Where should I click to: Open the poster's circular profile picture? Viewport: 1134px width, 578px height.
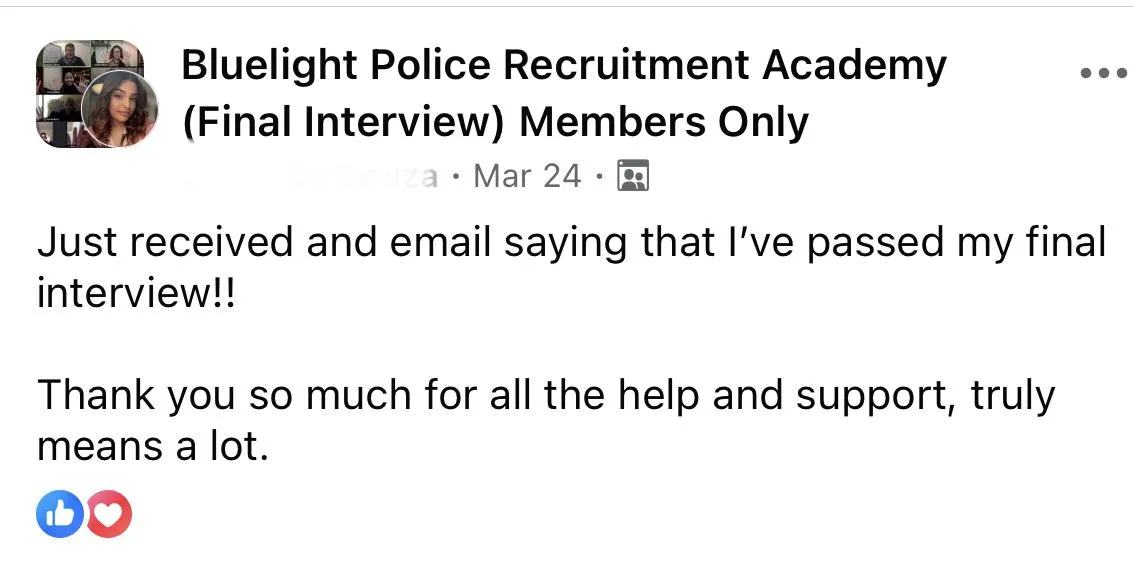pos(119,109)
